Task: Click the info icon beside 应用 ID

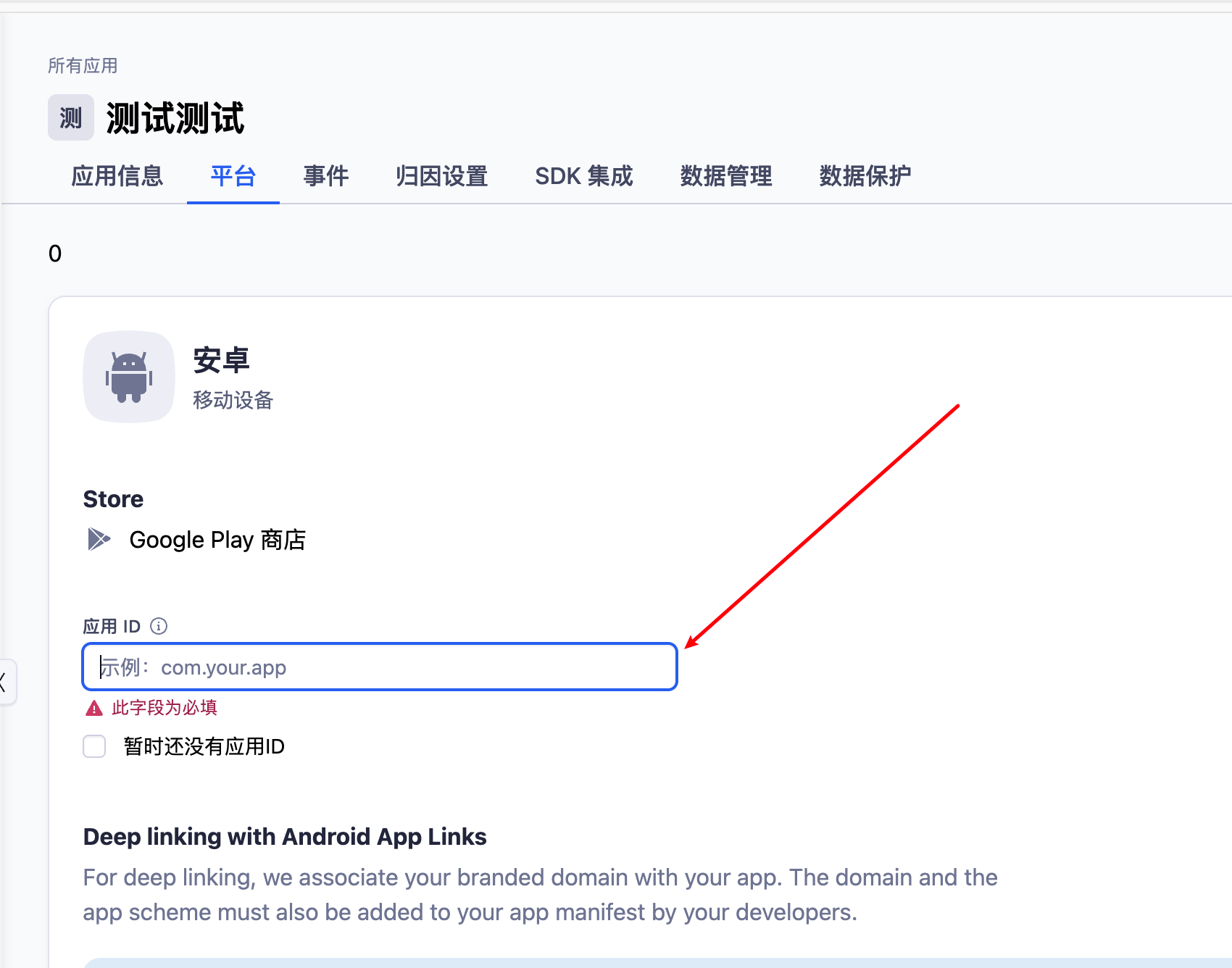Action: (159, 626)
